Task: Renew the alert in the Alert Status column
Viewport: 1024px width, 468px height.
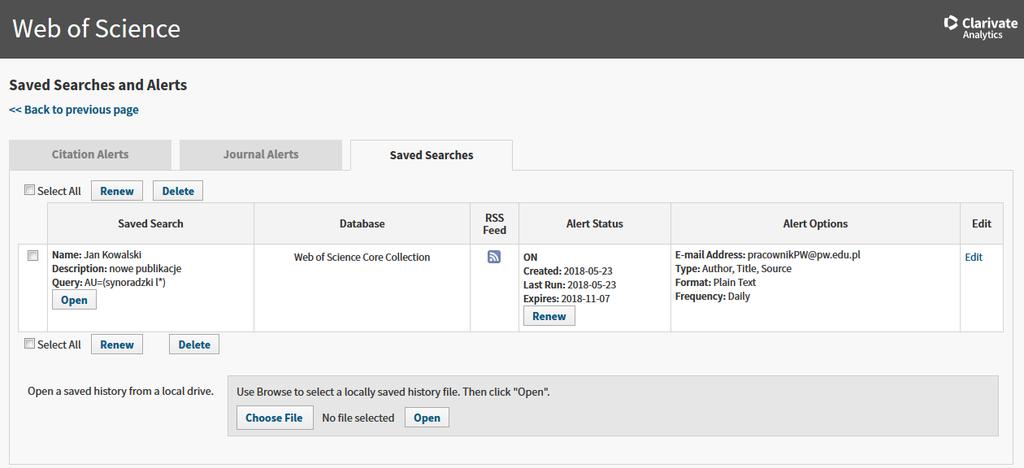Action: pos(549,316)
